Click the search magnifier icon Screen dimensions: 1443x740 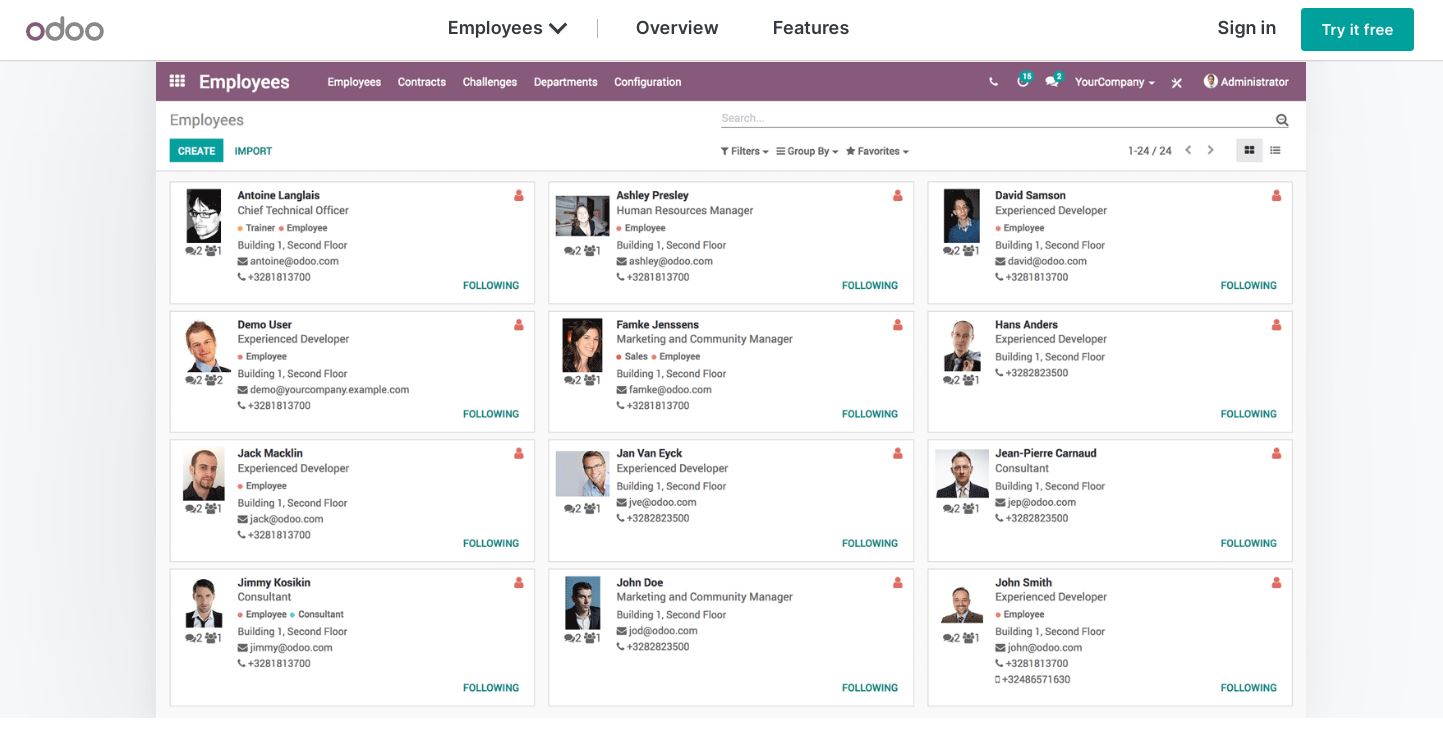coord(1282,120)
